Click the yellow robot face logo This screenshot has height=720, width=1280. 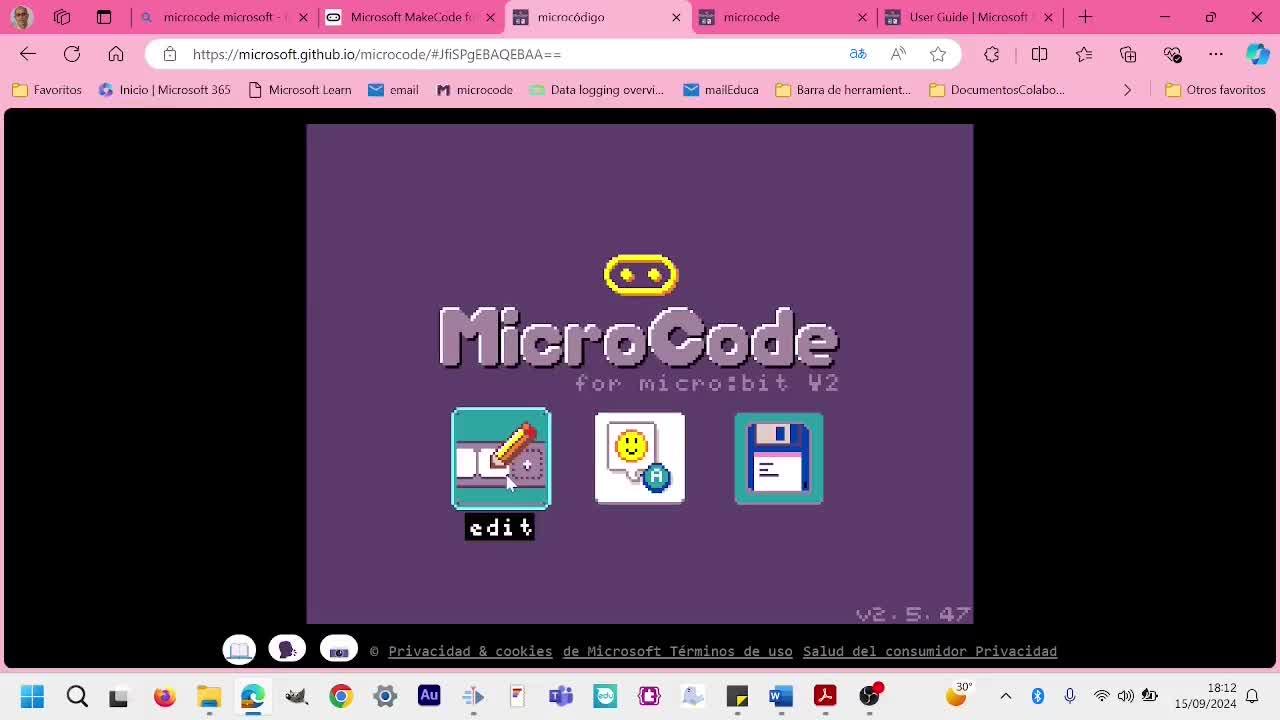[641, 275]
